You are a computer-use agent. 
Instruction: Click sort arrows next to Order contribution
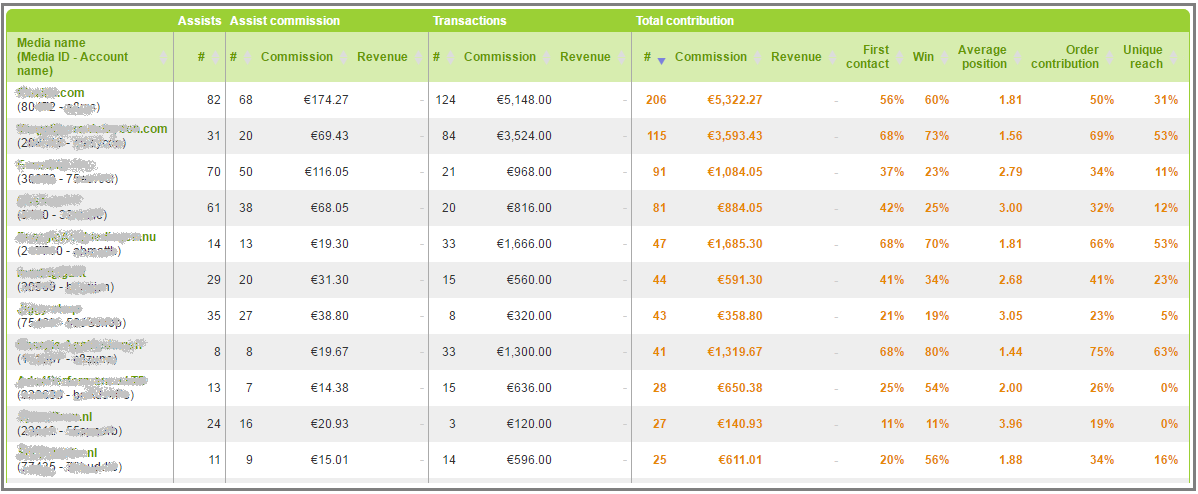[1110, 57]
